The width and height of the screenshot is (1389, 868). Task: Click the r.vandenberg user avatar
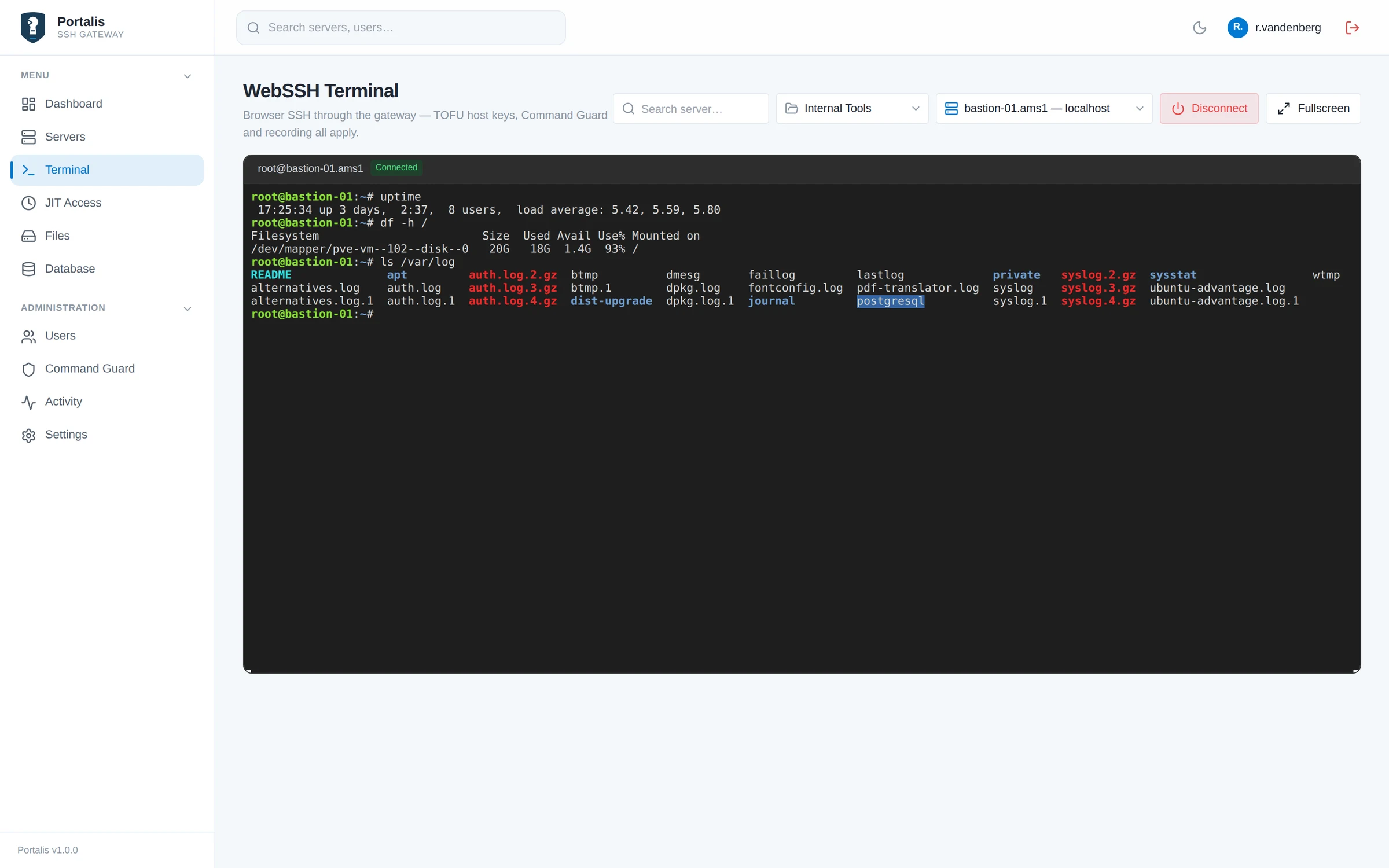(1237, 27)
